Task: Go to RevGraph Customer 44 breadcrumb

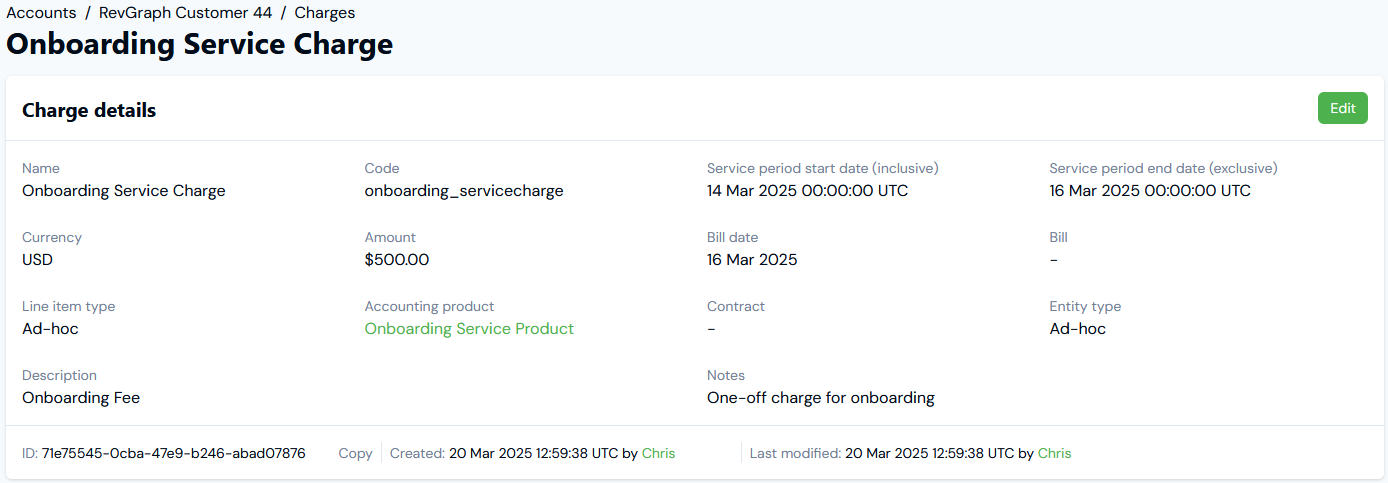Action: coord(185,13)
